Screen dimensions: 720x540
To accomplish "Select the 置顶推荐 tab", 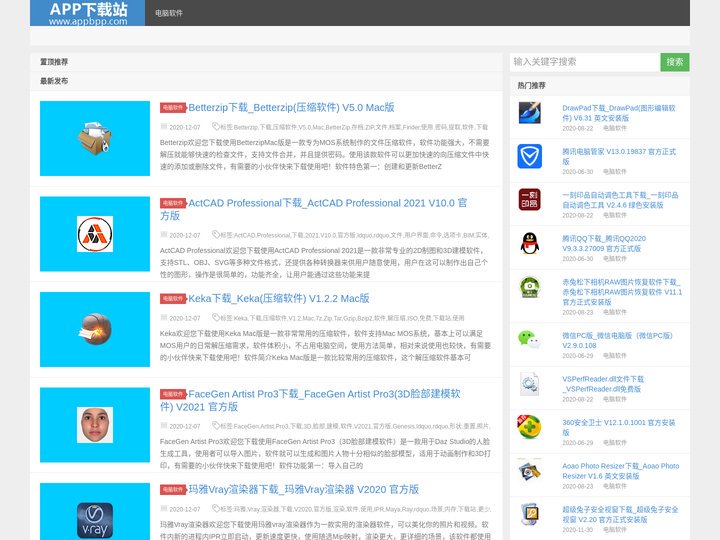I will point(54,62).
